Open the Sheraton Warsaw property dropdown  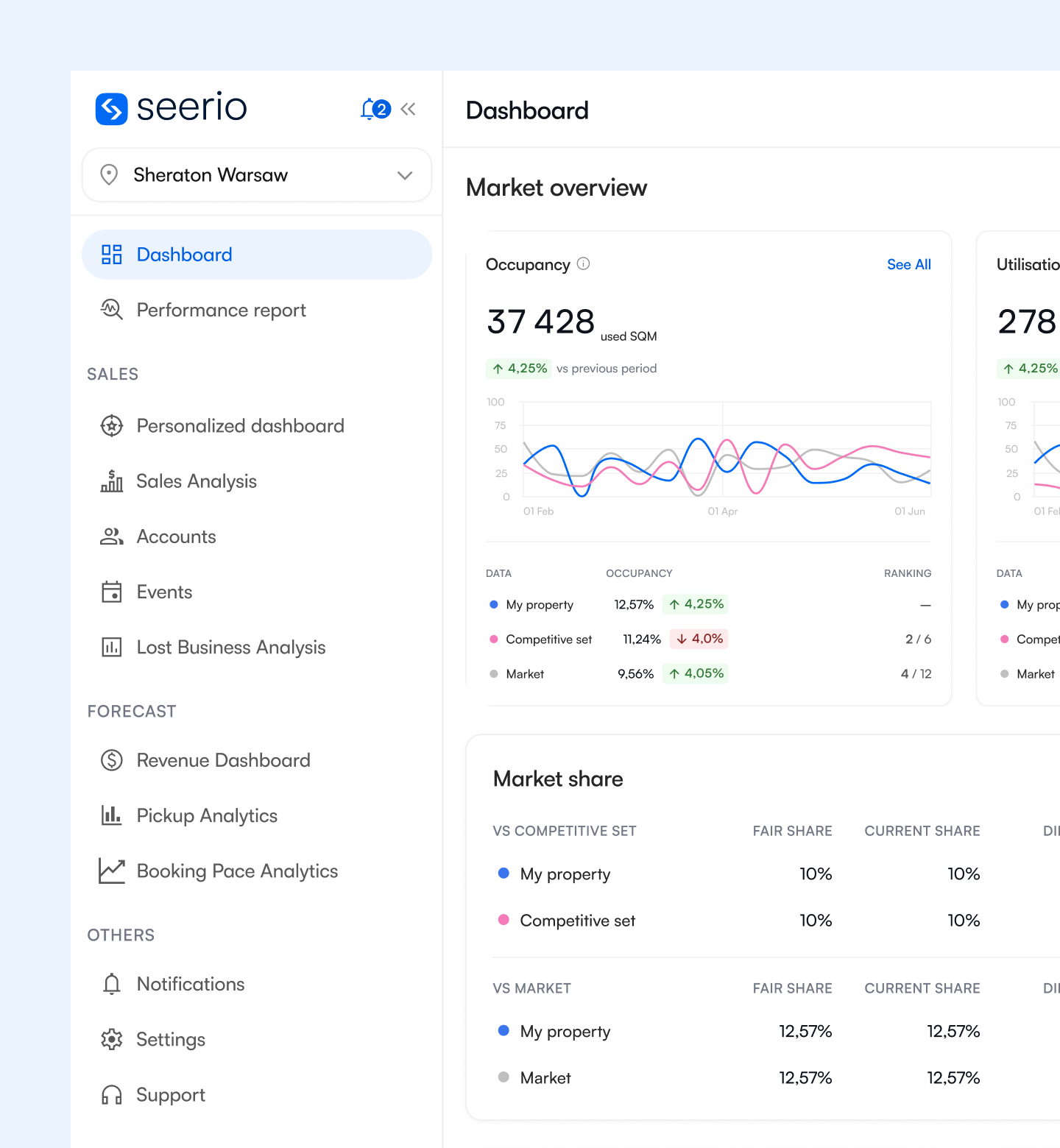(257, 175)
